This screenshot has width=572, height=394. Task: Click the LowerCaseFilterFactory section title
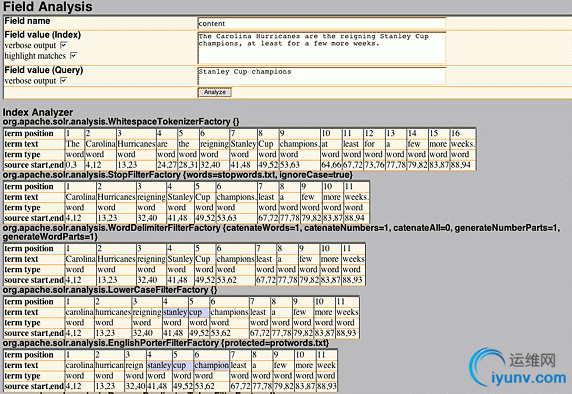(110, 290)
